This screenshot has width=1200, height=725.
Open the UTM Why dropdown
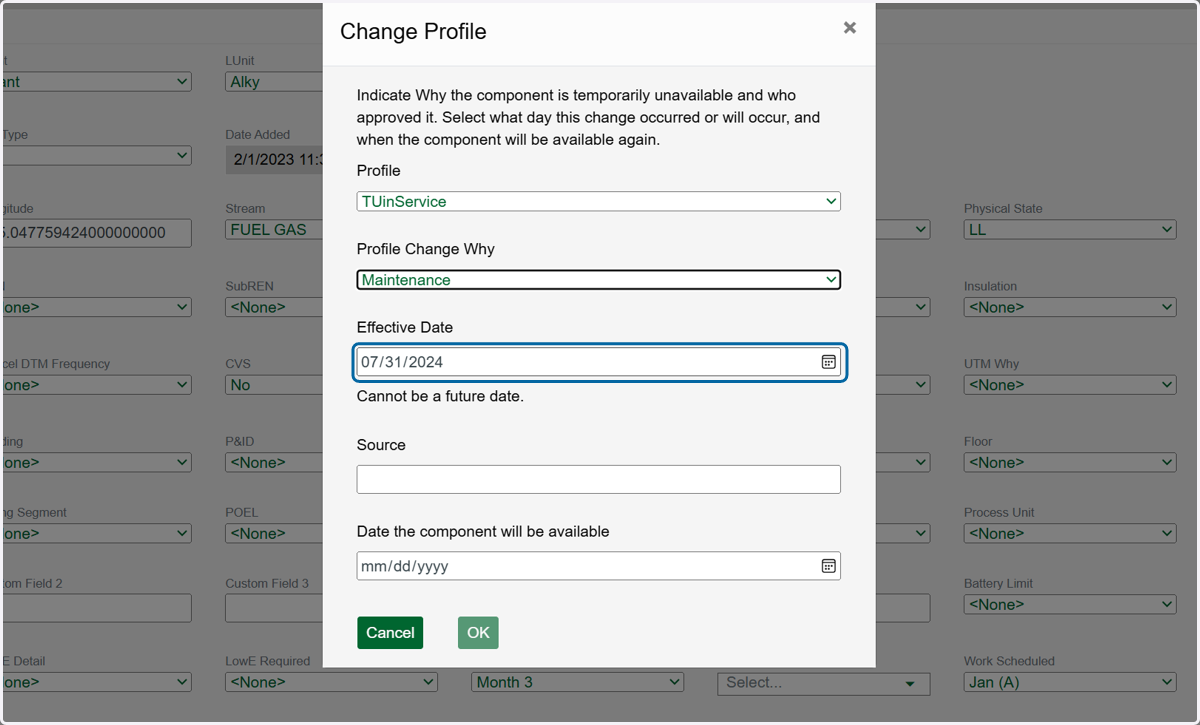click(1070, 385)
